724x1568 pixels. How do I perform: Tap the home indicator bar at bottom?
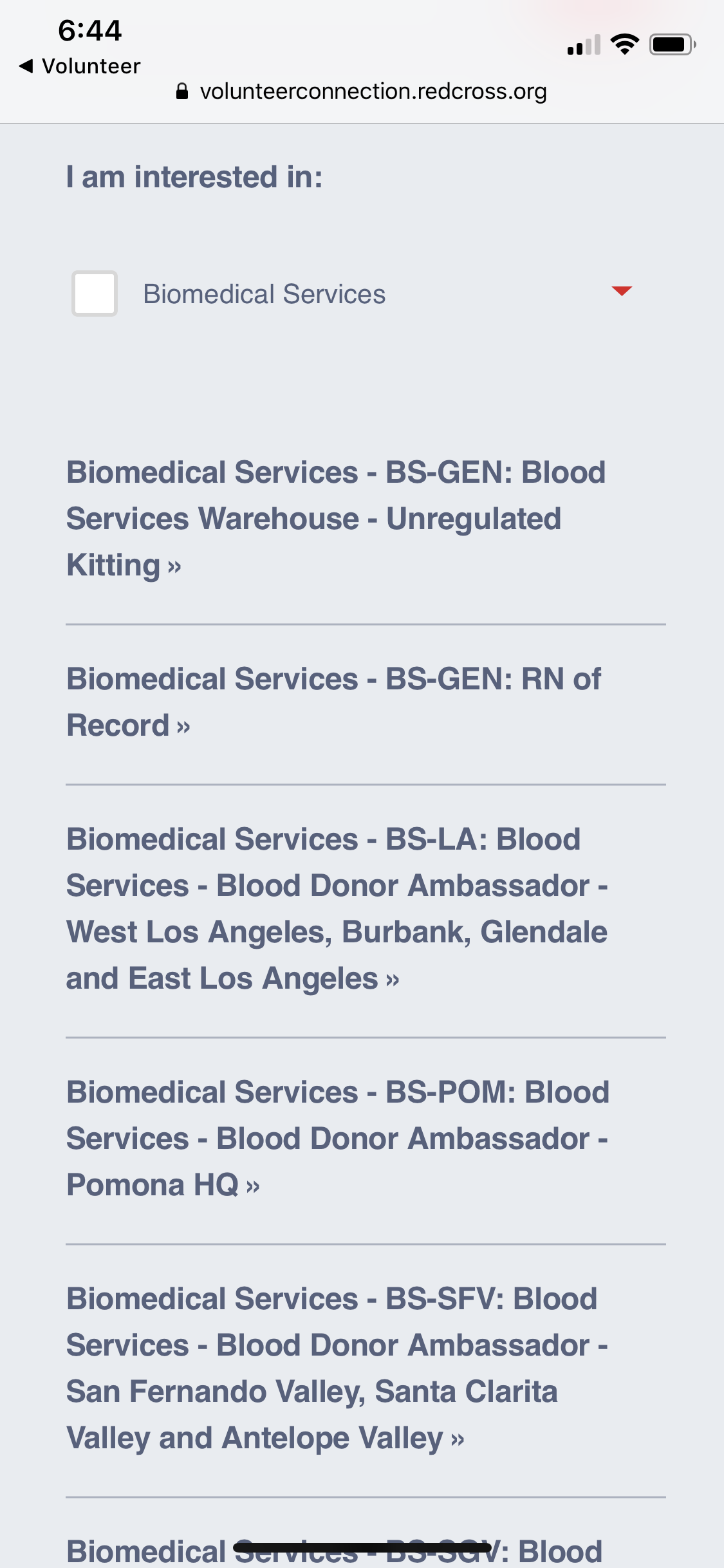pos(362,1547)
